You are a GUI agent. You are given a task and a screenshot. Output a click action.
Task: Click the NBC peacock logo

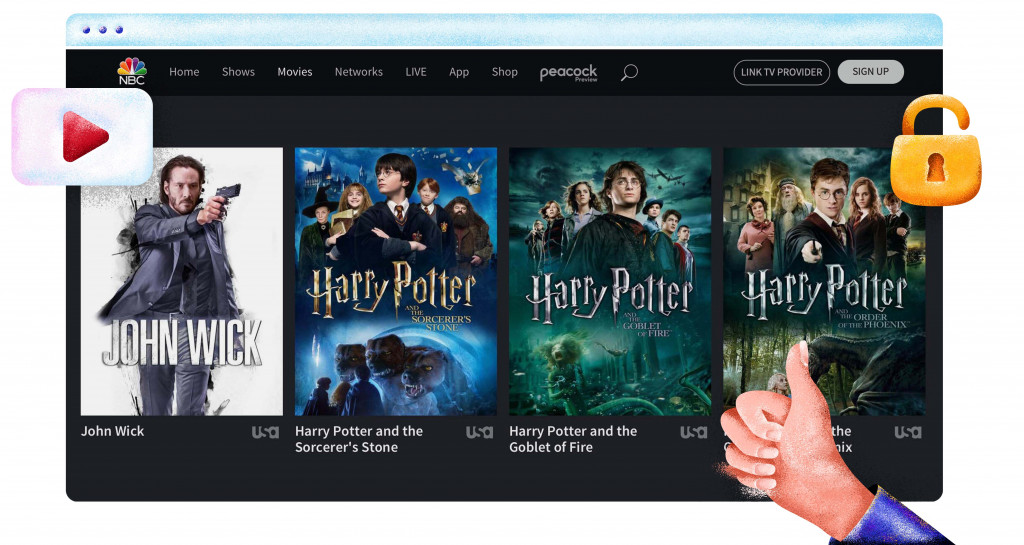tap(131, 71)
